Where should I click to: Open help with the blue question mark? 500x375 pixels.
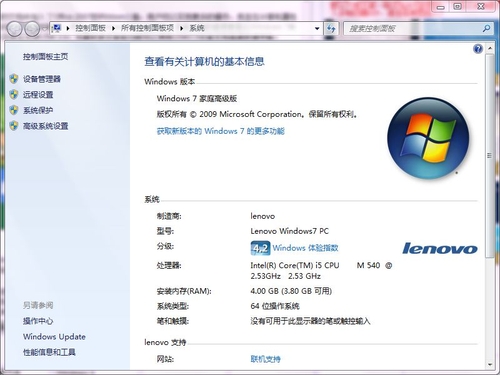pos(478,49)
